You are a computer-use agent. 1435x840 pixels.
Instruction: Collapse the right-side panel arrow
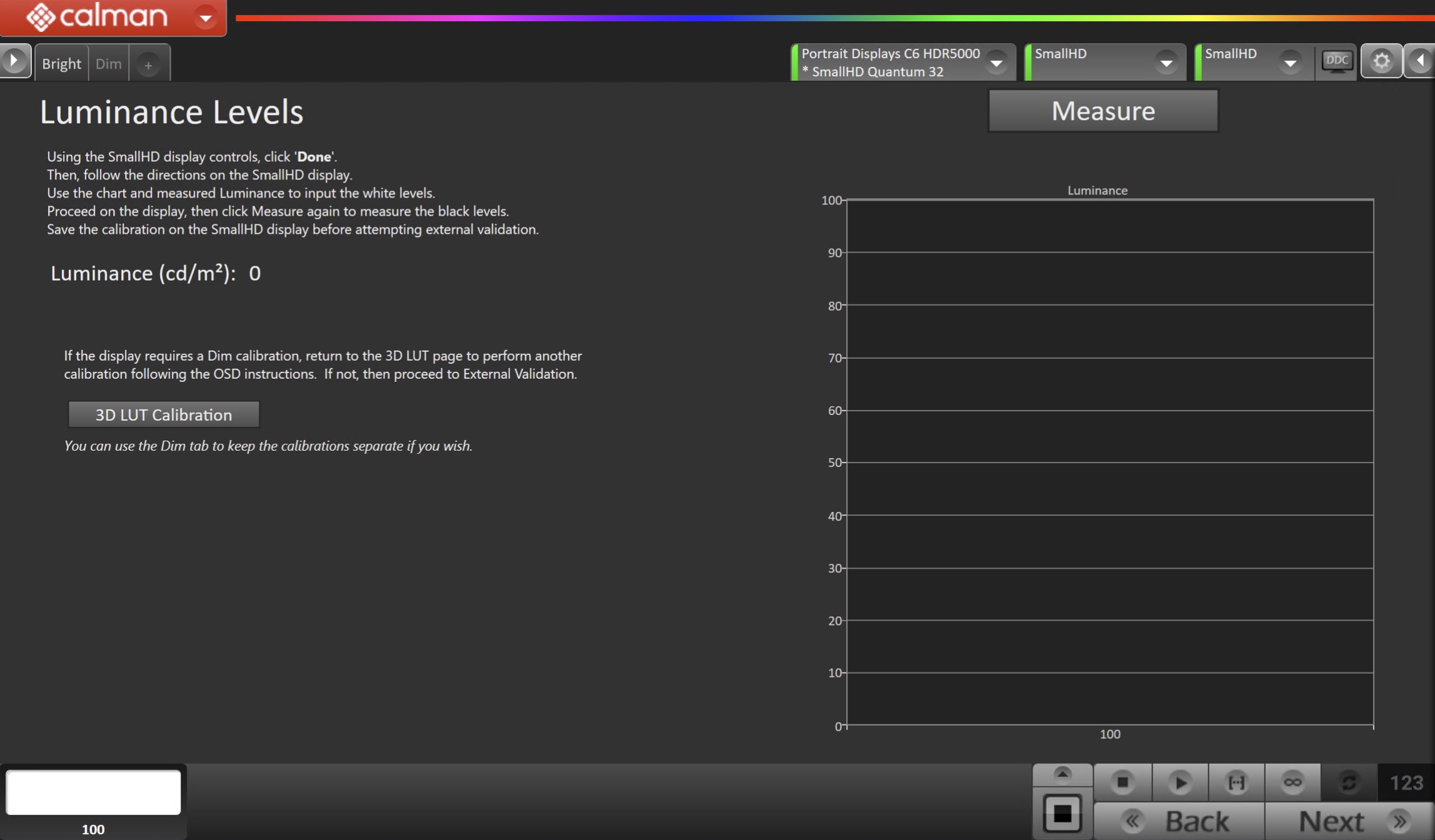pos(1420,61)
